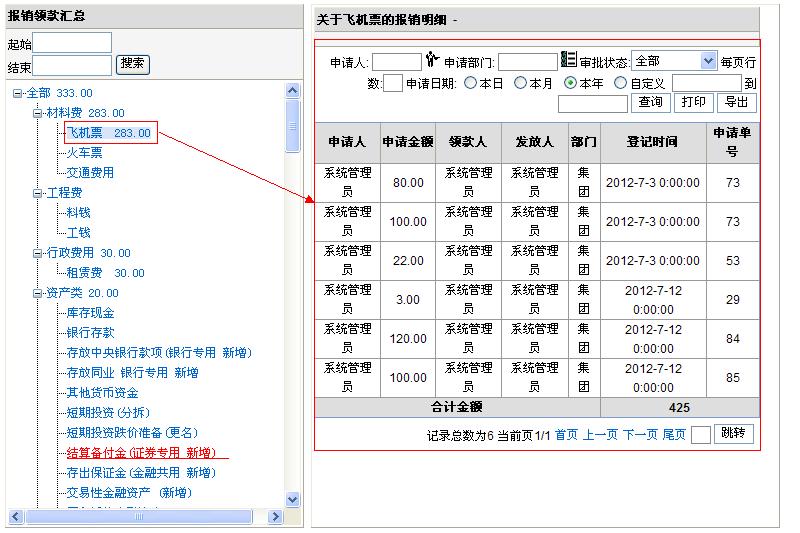800x533 pixels.
Task: Open the 审批状态 dropdown
Action: tap(708, 61)
